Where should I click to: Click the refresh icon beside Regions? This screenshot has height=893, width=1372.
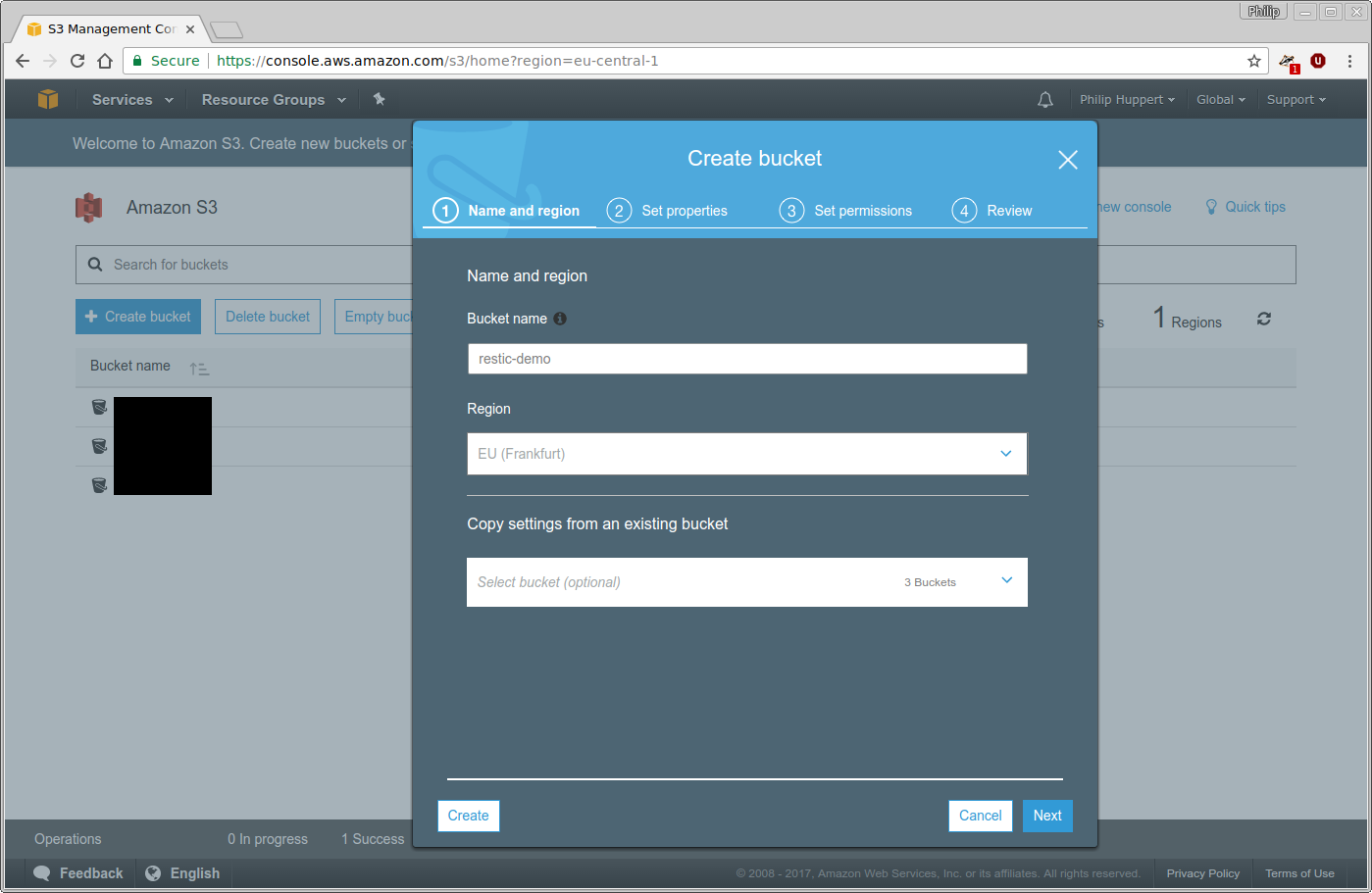[x=1264, y=319]
